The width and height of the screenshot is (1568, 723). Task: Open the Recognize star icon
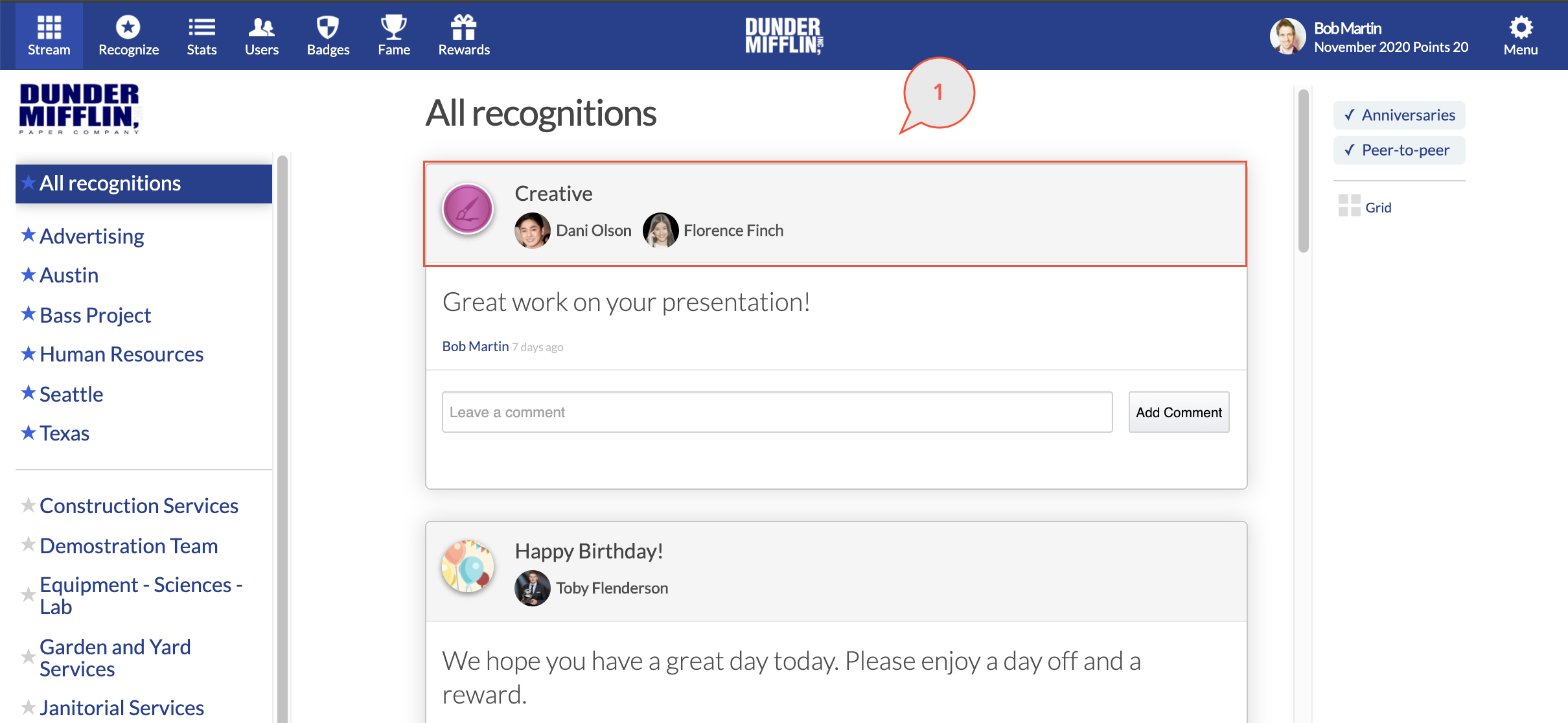coord(128,27)
